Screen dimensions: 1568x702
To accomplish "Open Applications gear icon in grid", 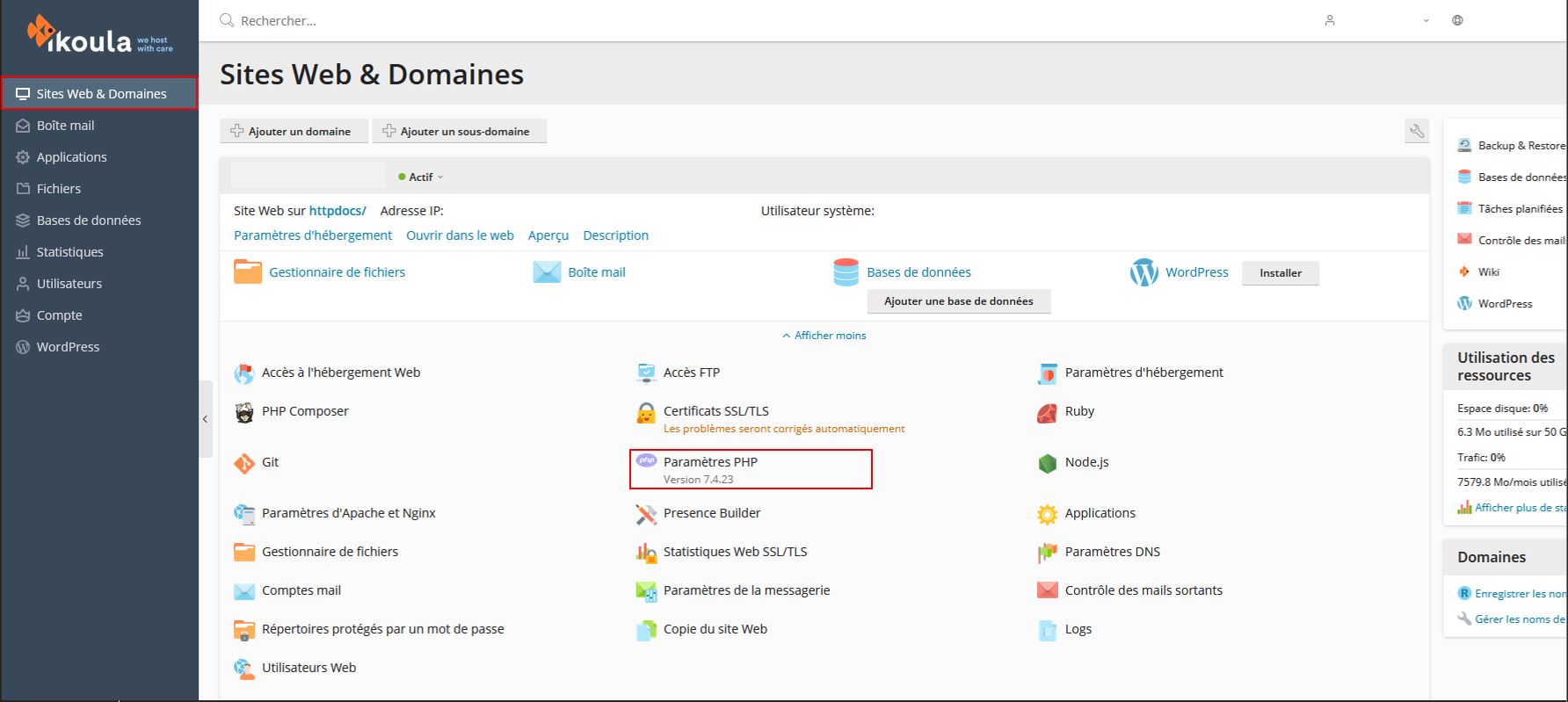I will 1047,514.
